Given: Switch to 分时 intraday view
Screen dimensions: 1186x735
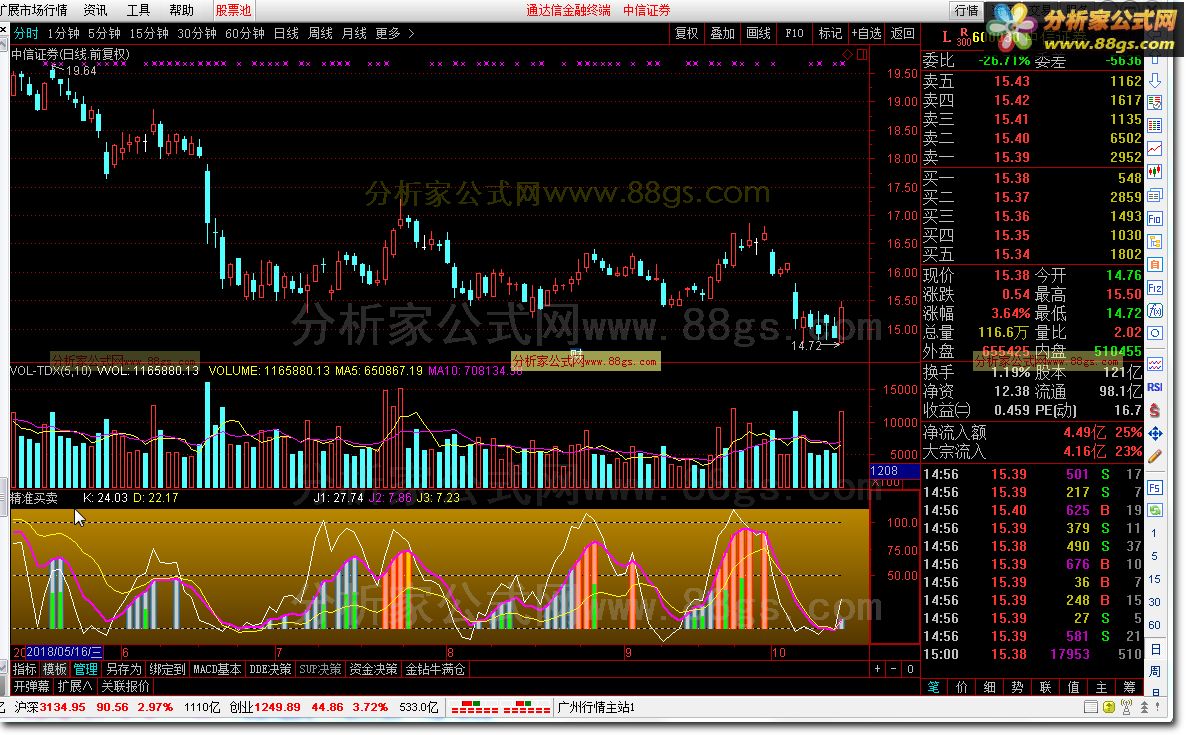Looking at the screenshot, I should coord(26,33).
